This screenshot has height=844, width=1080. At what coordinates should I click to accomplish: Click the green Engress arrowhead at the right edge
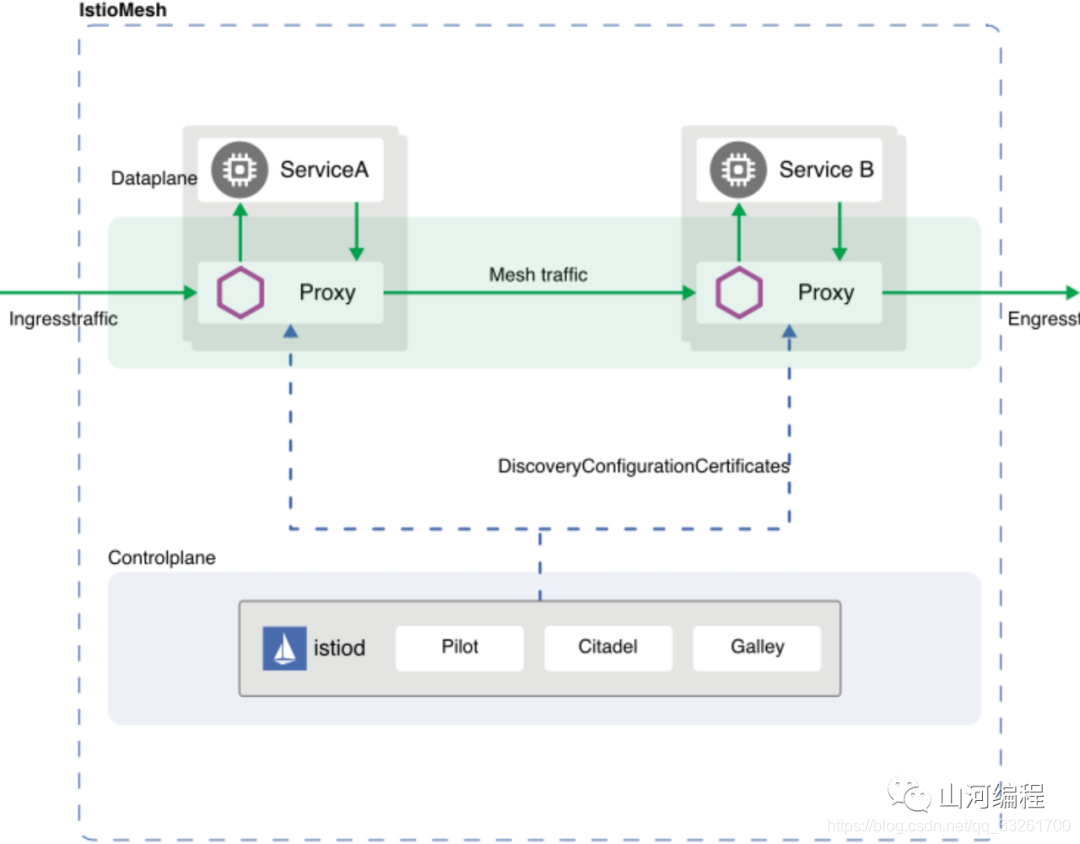coord(1072,293)
